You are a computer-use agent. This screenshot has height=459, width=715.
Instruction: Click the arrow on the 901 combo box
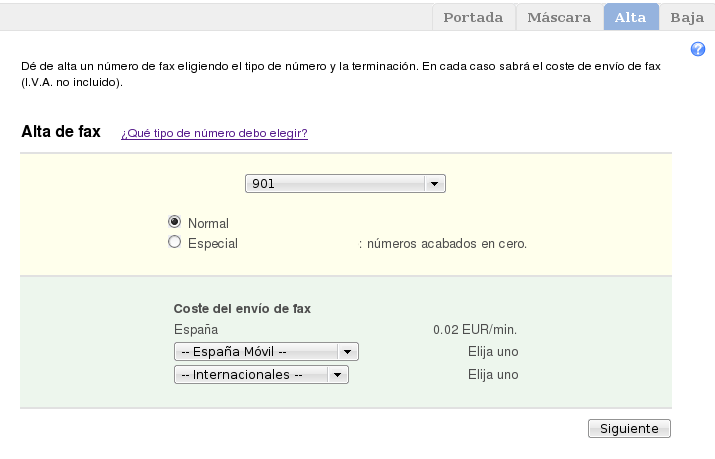[x=434, y=184]
